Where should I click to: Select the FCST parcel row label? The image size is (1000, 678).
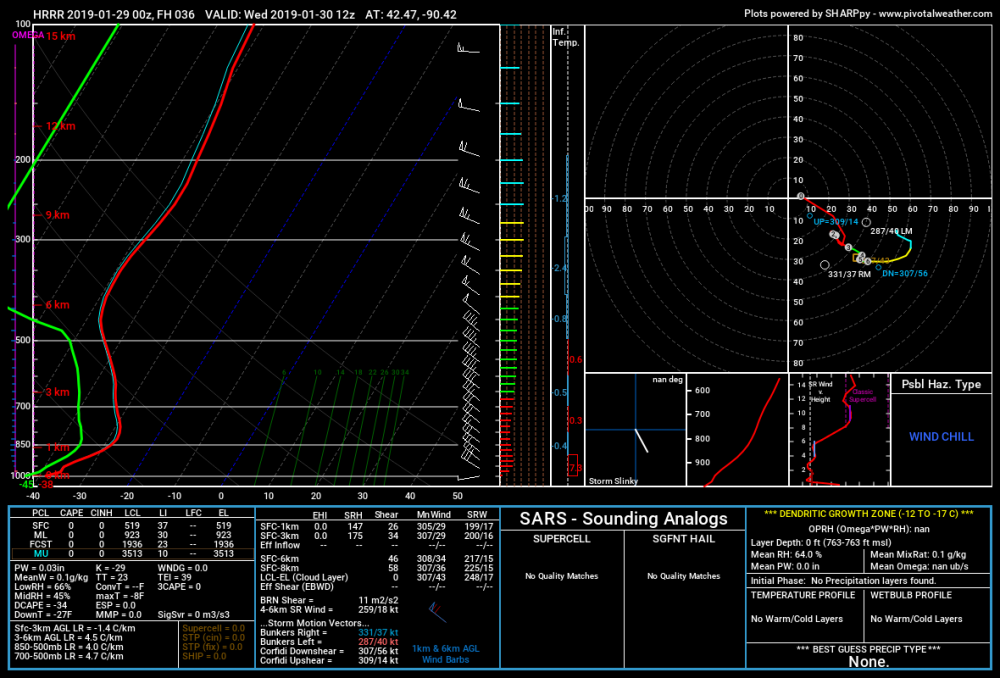40,544
